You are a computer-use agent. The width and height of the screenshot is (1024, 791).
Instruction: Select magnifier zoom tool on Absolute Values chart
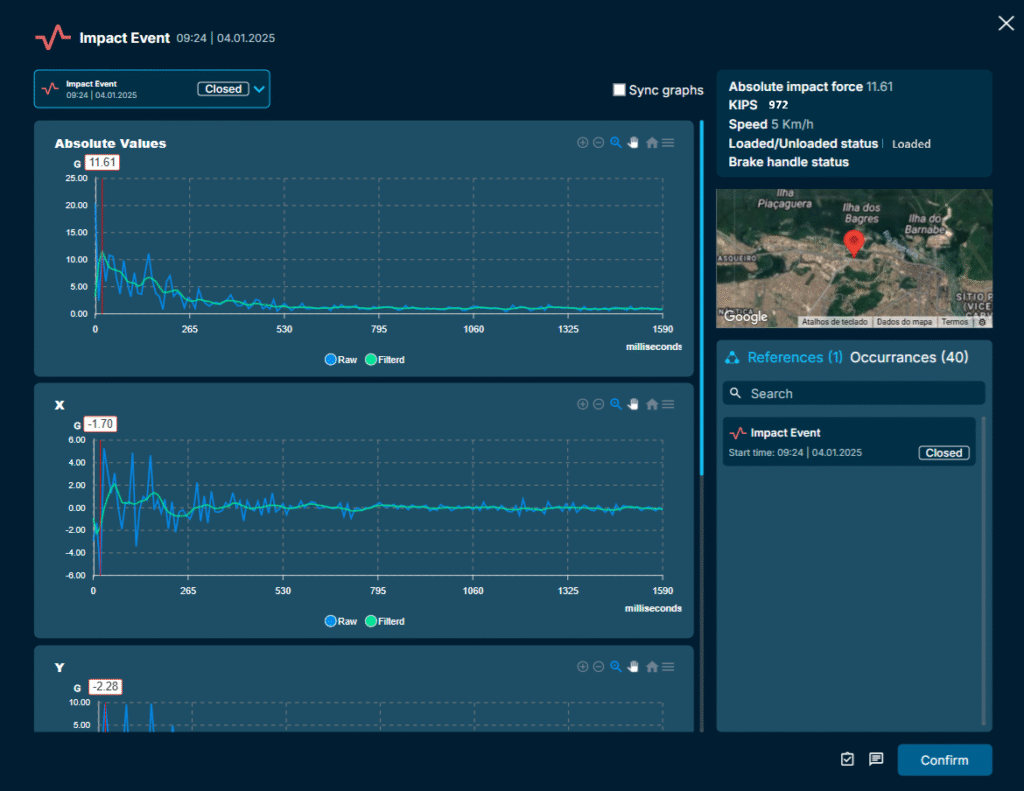pyautogui.click(x=616, y=143)
